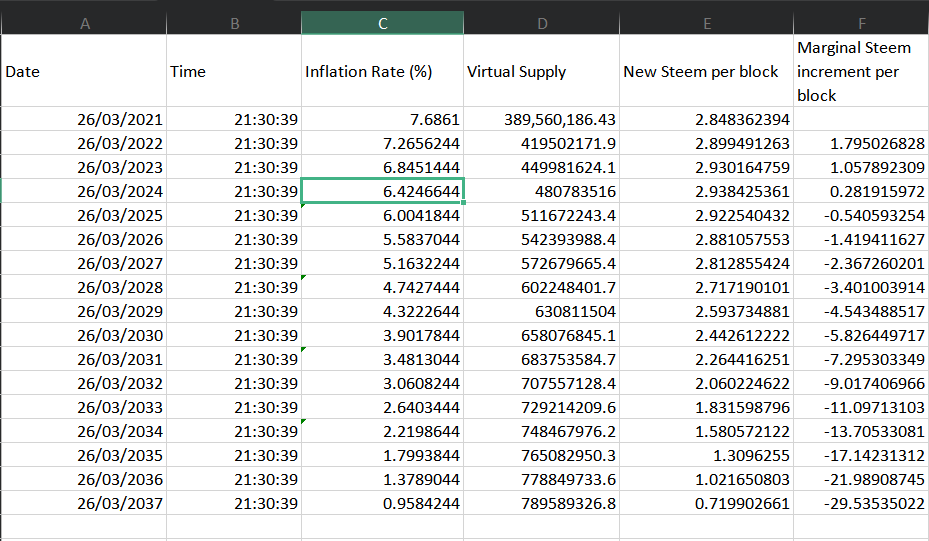Select New Steem cell 2.930164759
This screenshot has height=541, width=929.
pos(706,167)
